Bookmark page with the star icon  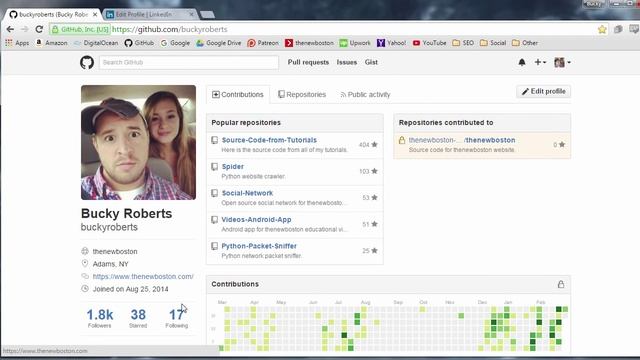(602, 29)
